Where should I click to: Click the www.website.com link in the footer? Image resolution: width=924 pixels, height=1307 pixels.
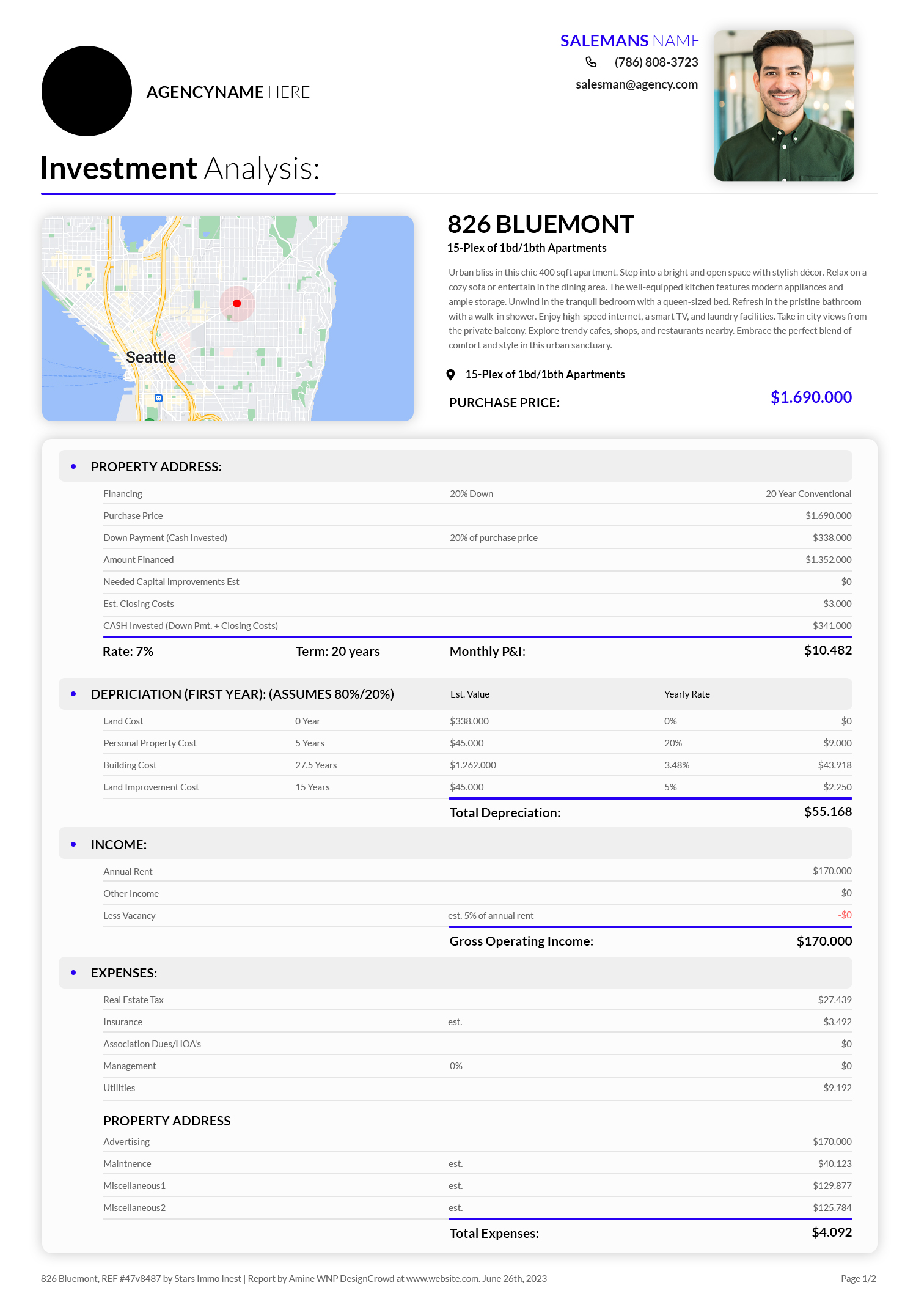[x=442, y=1278]
